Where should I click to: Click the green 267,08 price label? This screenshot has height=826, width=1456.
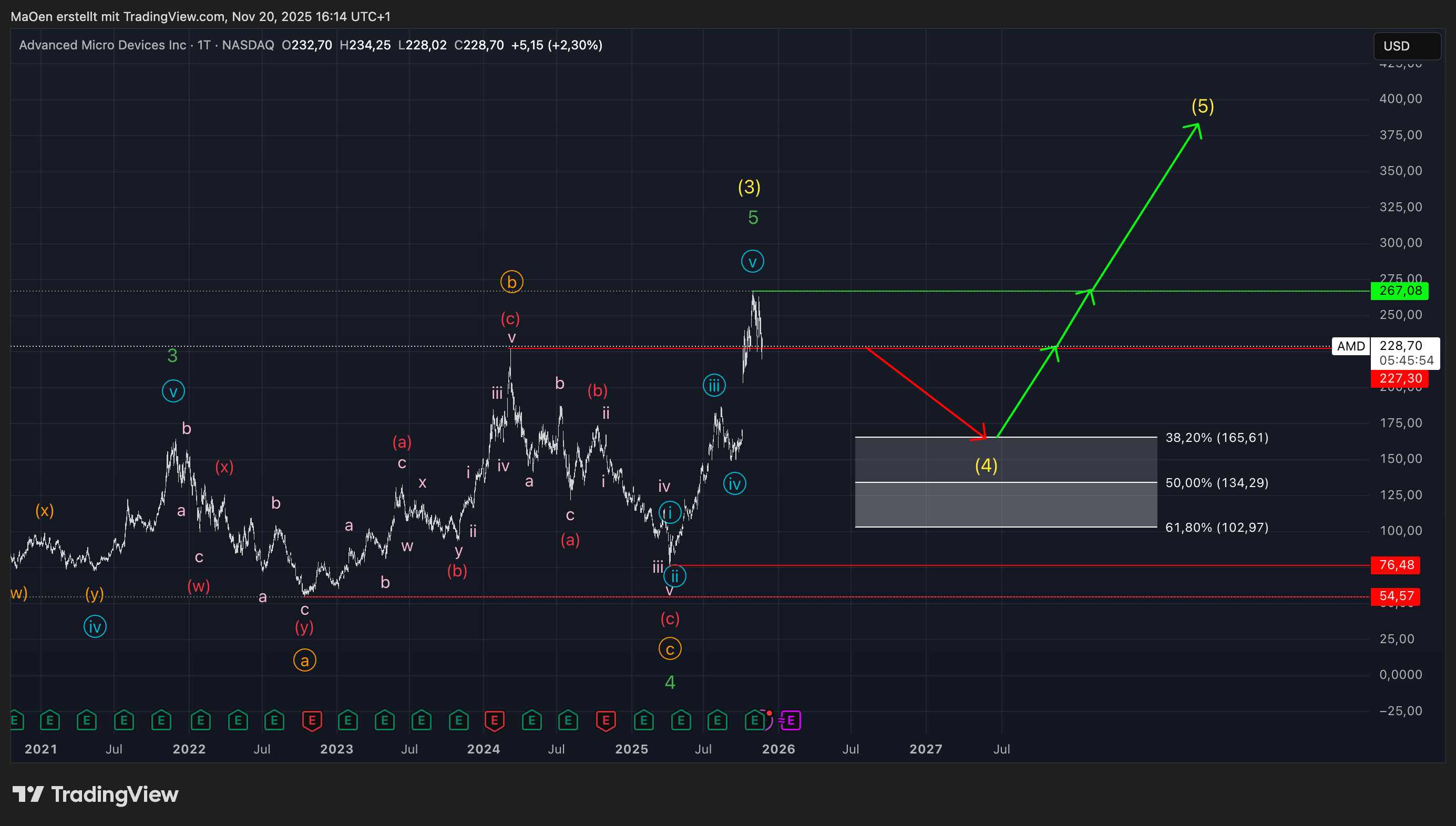point(1399,291)
